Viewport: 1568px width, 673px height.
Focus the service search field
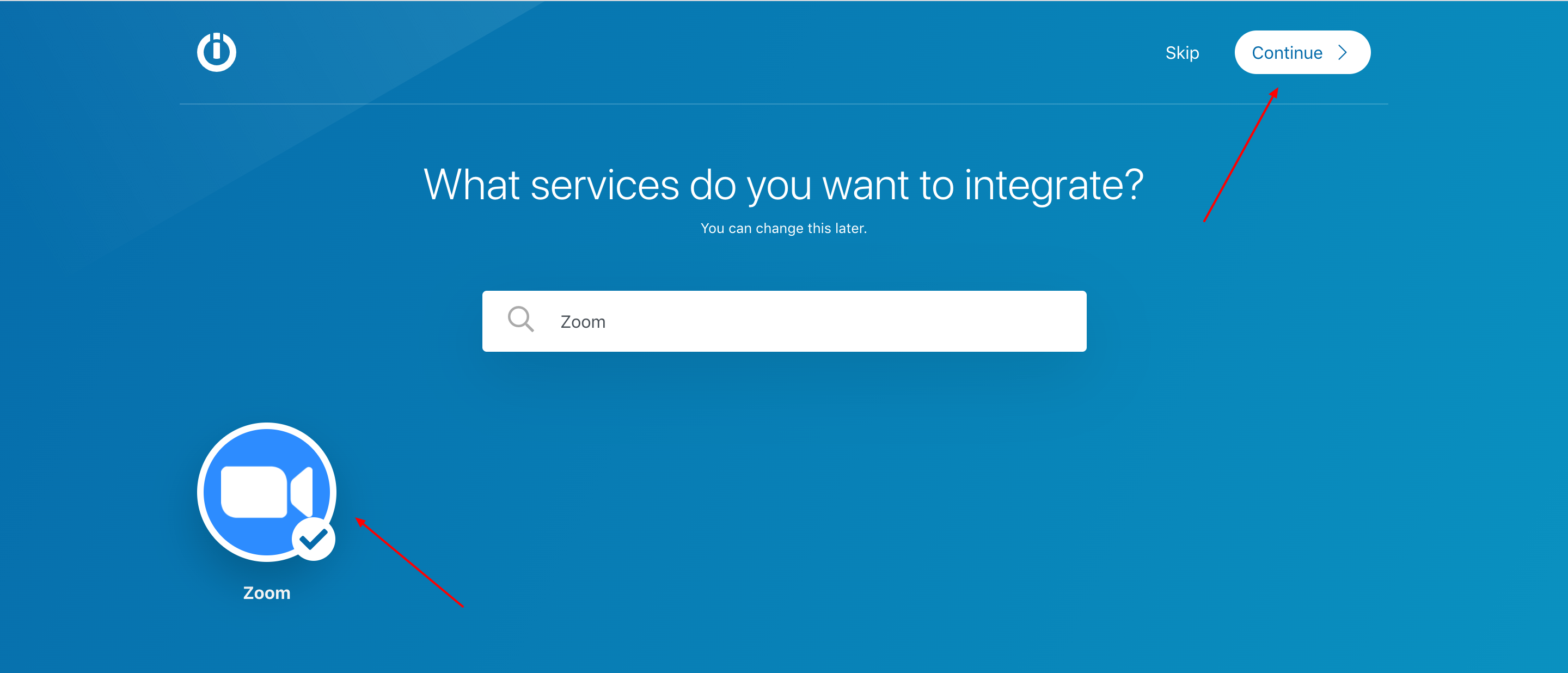784,321
